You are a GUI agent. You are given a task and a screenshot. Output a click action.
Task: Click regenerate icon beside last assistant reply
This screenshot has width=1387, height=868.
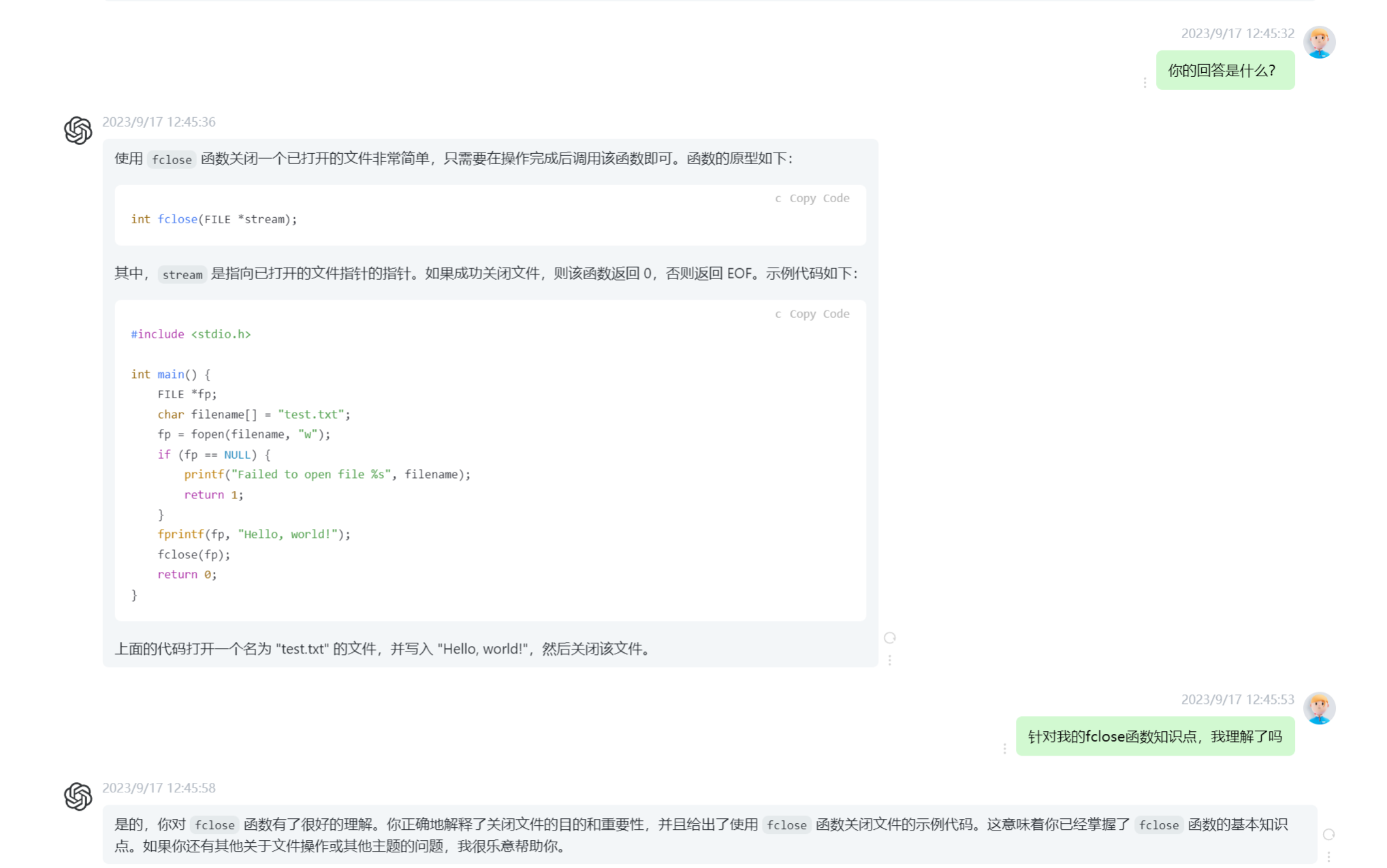[x=1328, y=835]
